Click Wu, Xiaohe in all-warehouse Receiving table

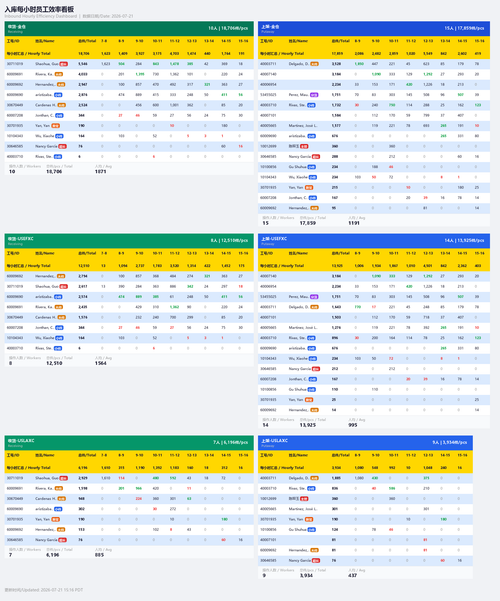[44, 136]
